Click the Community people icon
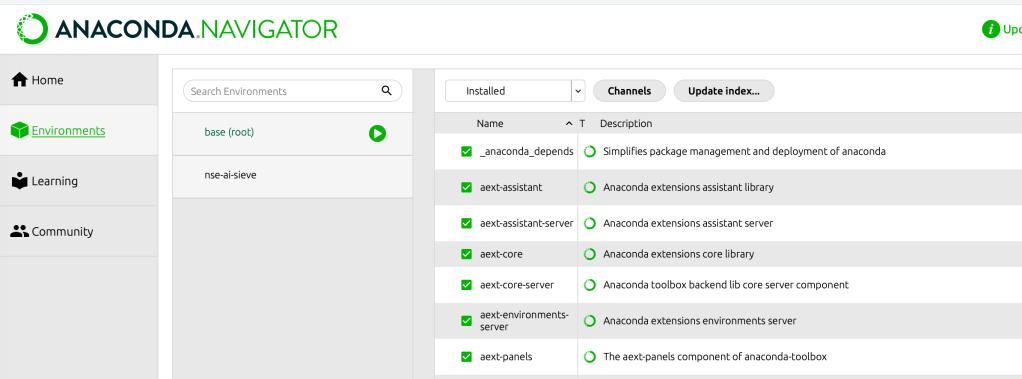The image size is (1022, 379). tap(20, 232)
